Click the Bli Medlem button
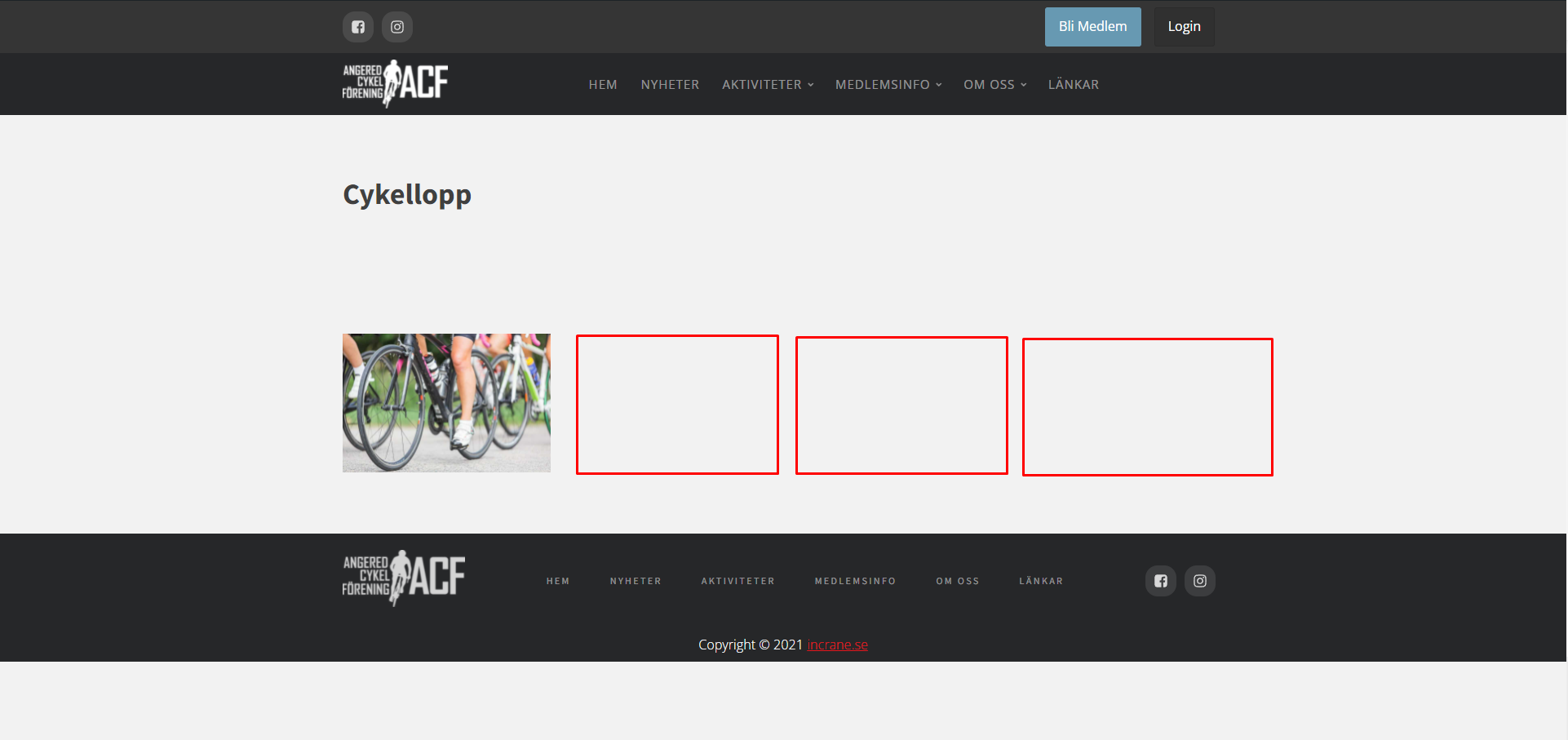Screen dimensions: 1568x740 point(1092,27)
